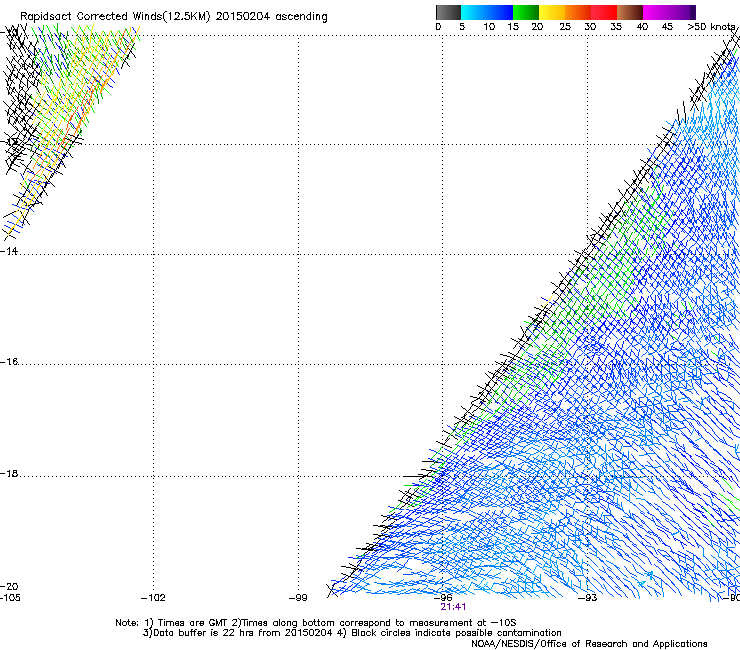Click the orange 25-30 knots color band
The image size is (740, 650).
[x=578, y=12]
